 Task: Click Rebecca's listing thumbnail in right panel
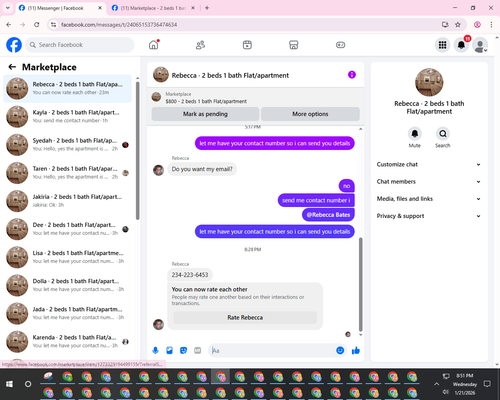tap(429, 82)
